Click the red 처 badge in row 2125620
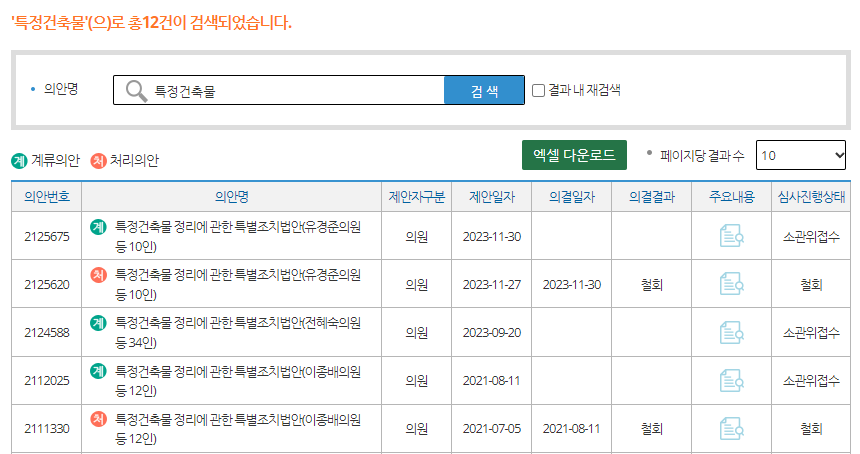 98,275
